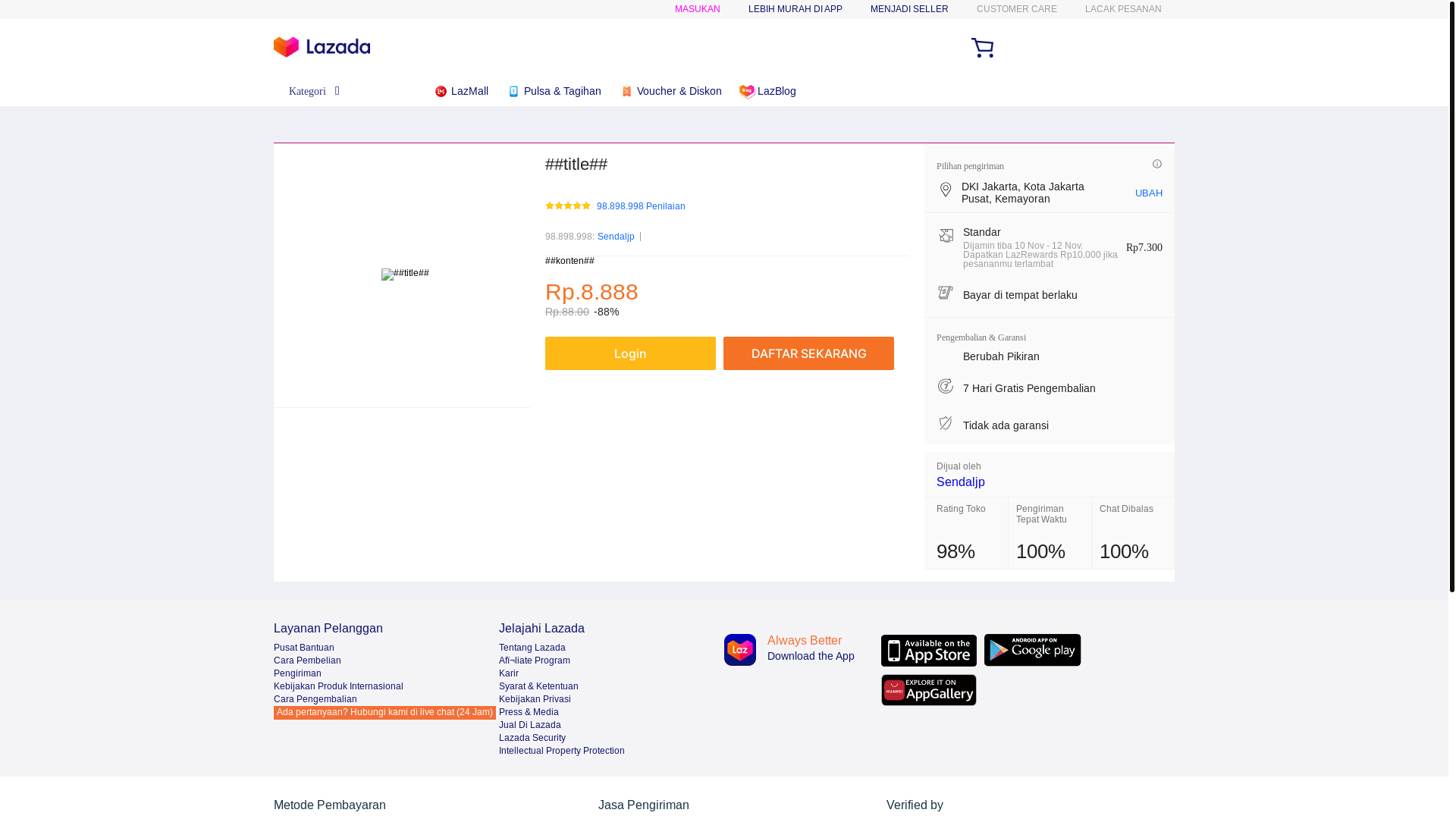Viewport: 1456px width, 819px height.
Task: Click the live chat 24 Jam banner
Action: pyautogui.click(x=384, y=713)
